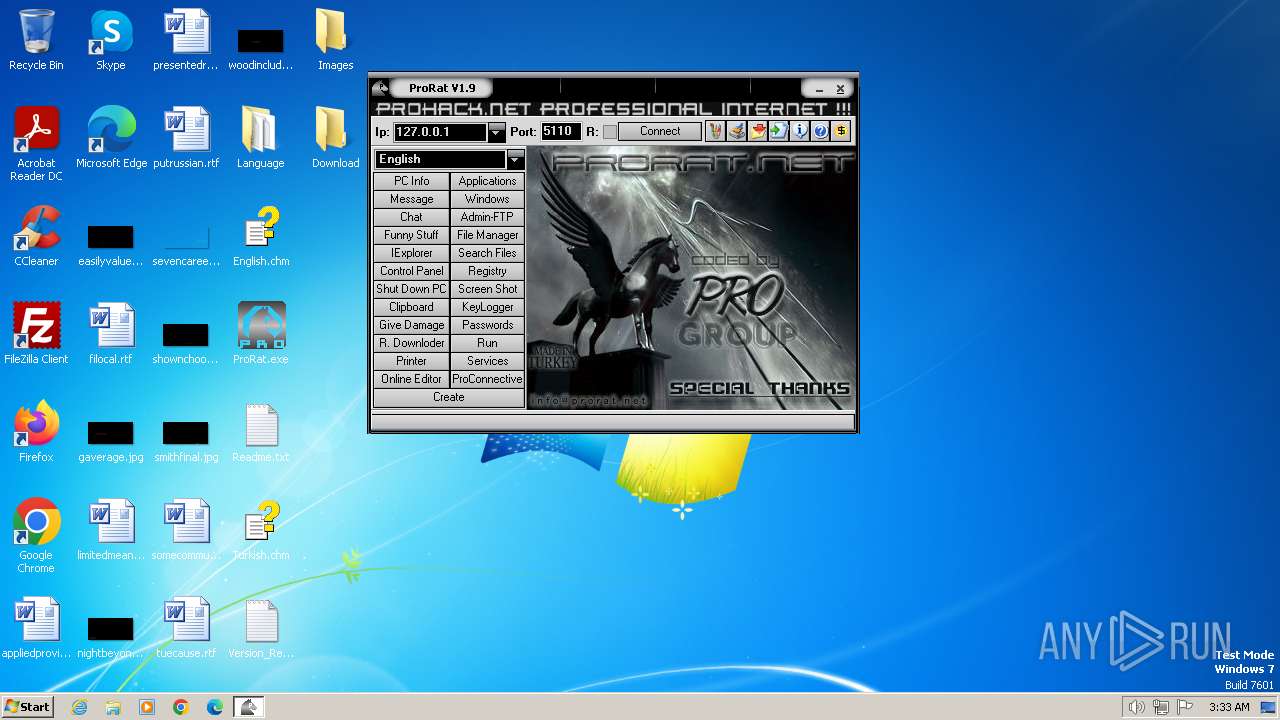This screenshot has height=720, width=1280.
Task: Select the putrussian.rtf document icon
Action: tap(186, 138)
